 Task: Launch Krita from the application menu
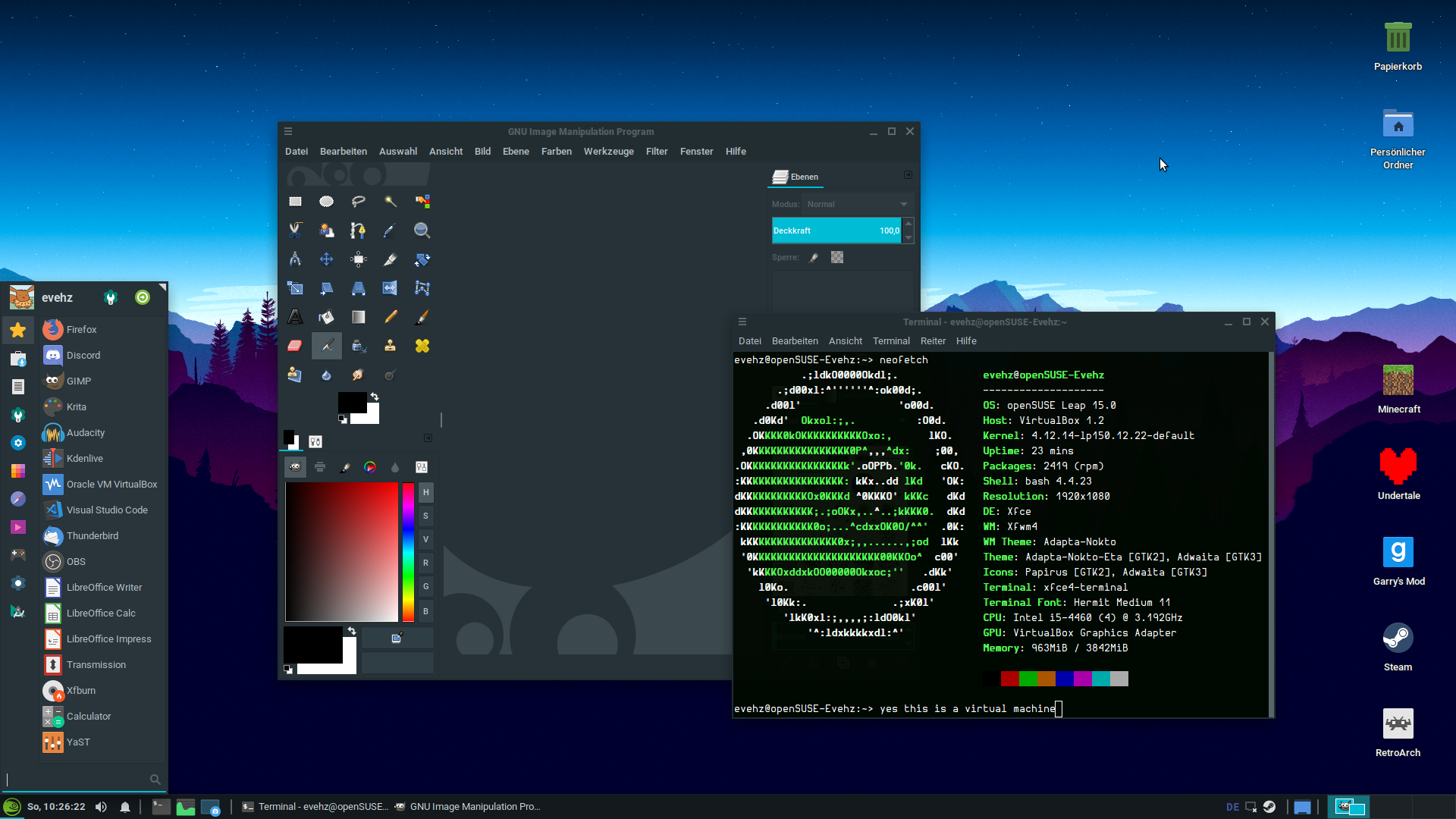(103, 407)
